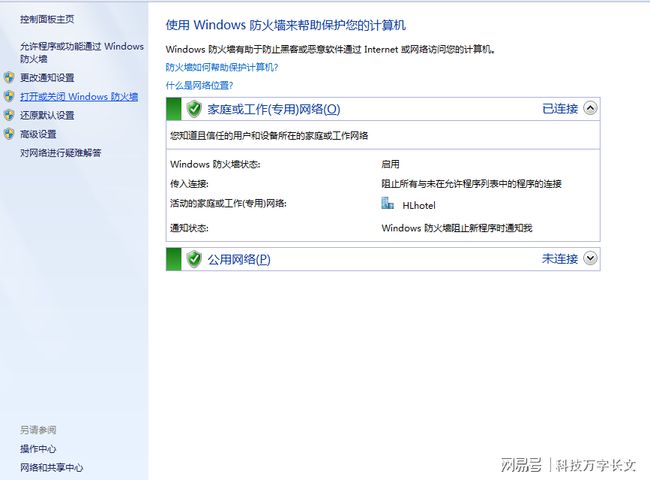Click 活动的家庭或工作(专用)网络 label
Viewport: 650px width, 480px height.
[x=228, y=203]
